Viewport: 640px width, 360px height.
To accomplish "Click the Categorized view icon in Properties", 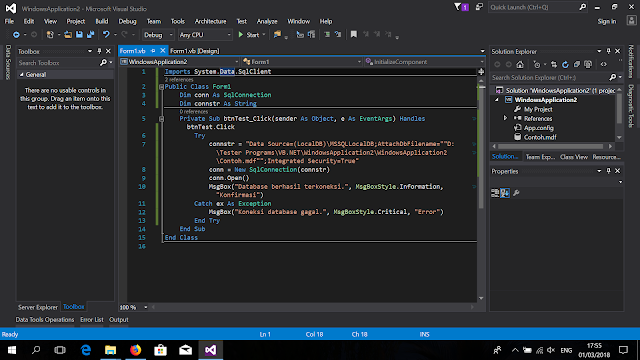I will [495, 193].
